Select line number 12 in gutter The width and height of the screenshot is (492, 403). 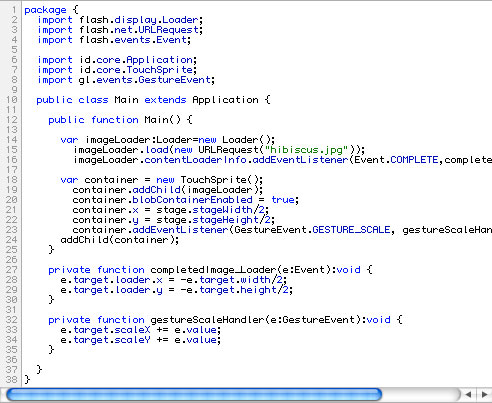11,120
